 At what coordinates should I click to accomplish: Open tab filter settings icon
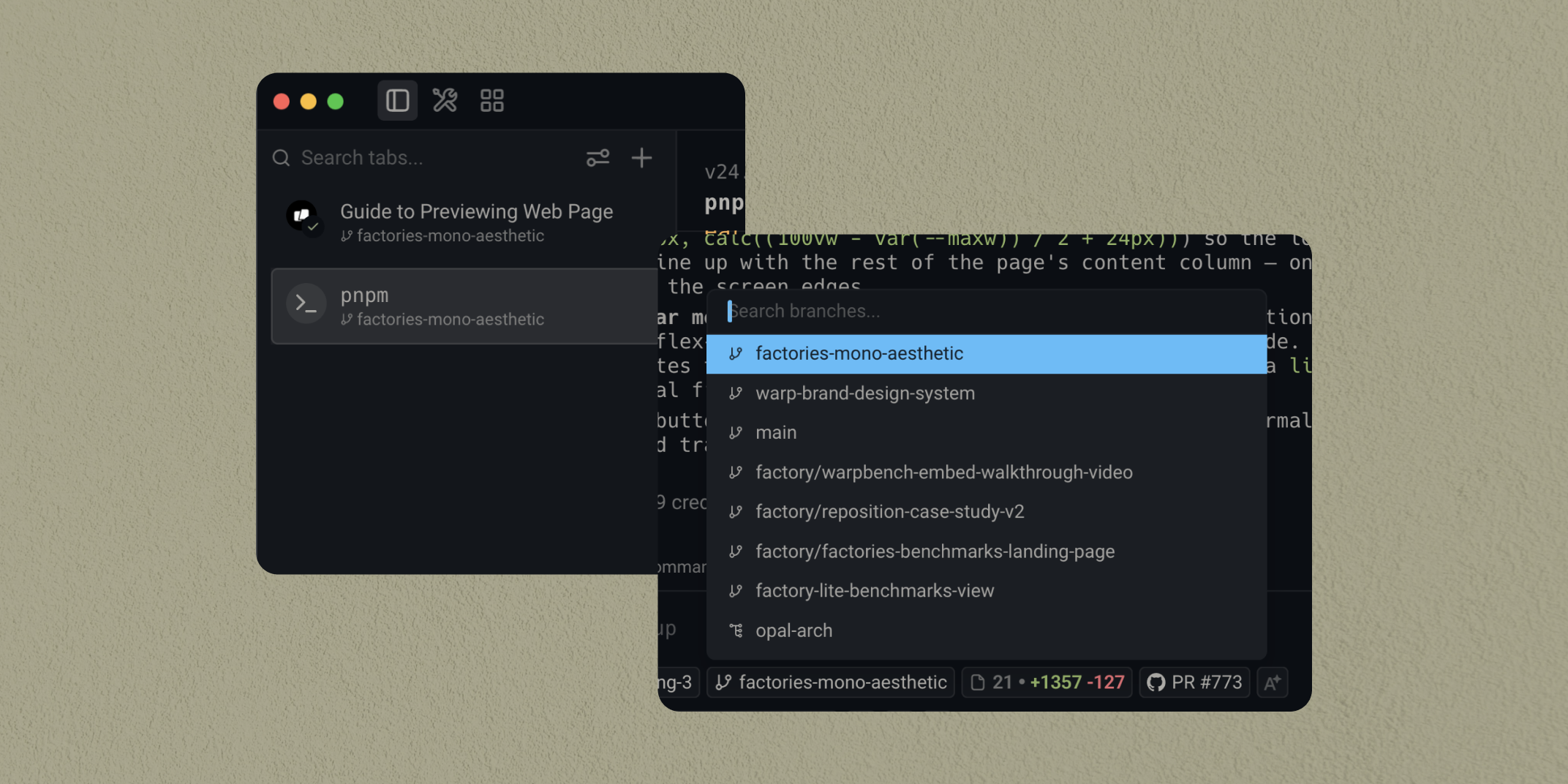[x=598, y=158]
